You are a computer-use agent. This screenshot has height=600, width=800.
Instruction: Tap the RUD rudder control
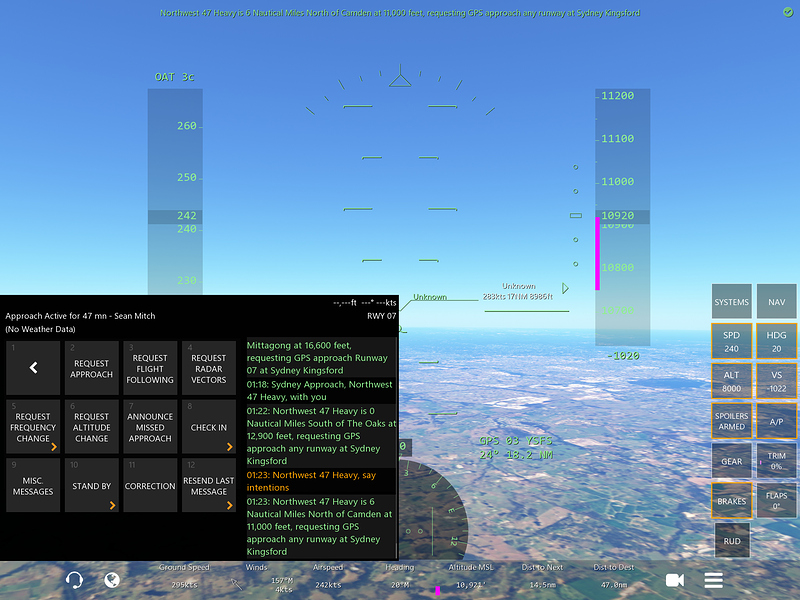click(732, 540)
